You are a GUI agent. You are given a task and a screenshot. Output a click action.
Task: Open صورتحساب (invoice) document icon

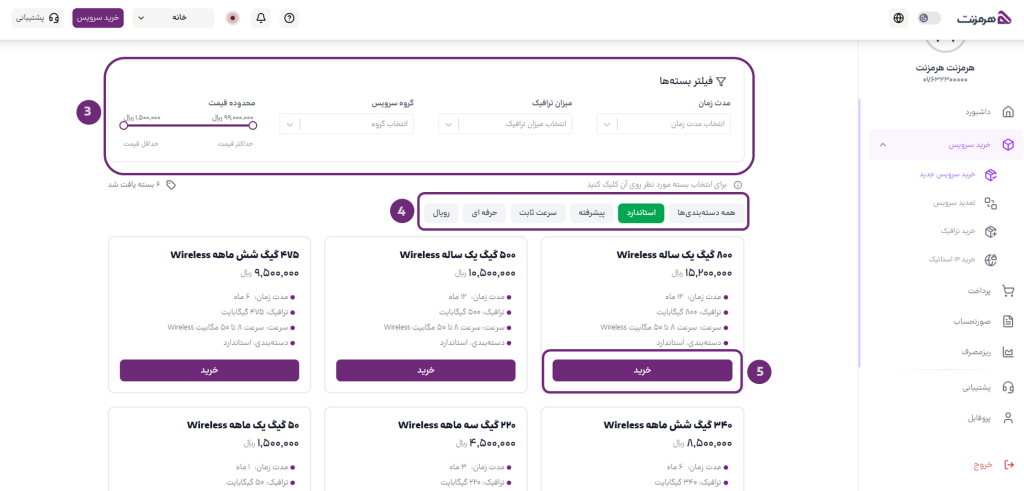point(1008,321)
